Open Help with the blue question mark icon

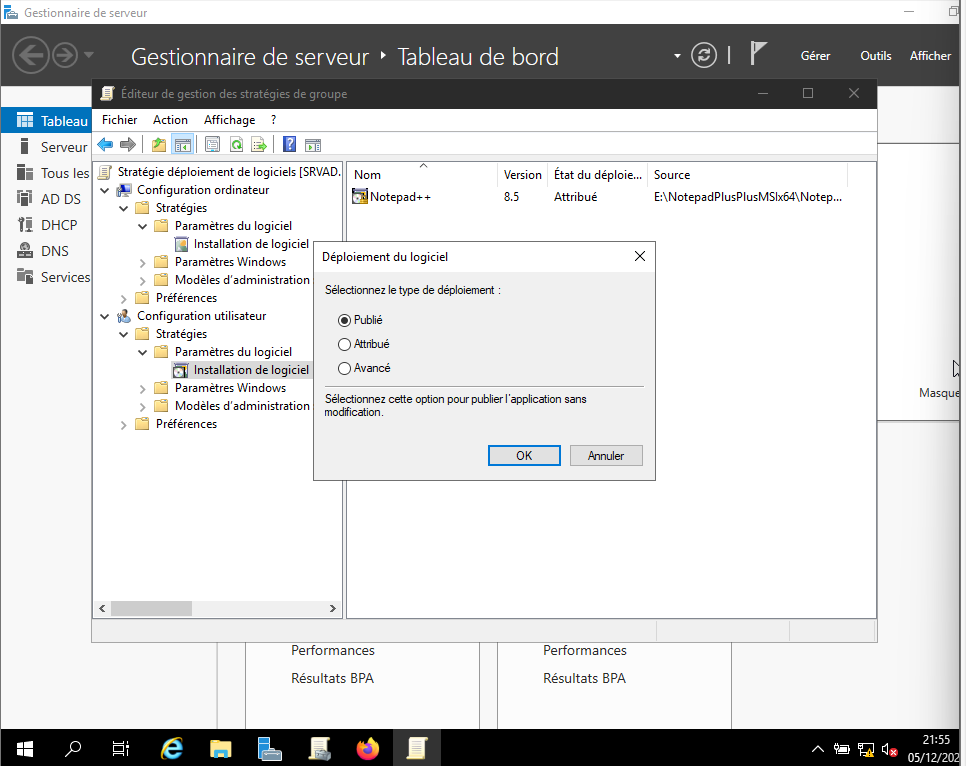(289, 145)
